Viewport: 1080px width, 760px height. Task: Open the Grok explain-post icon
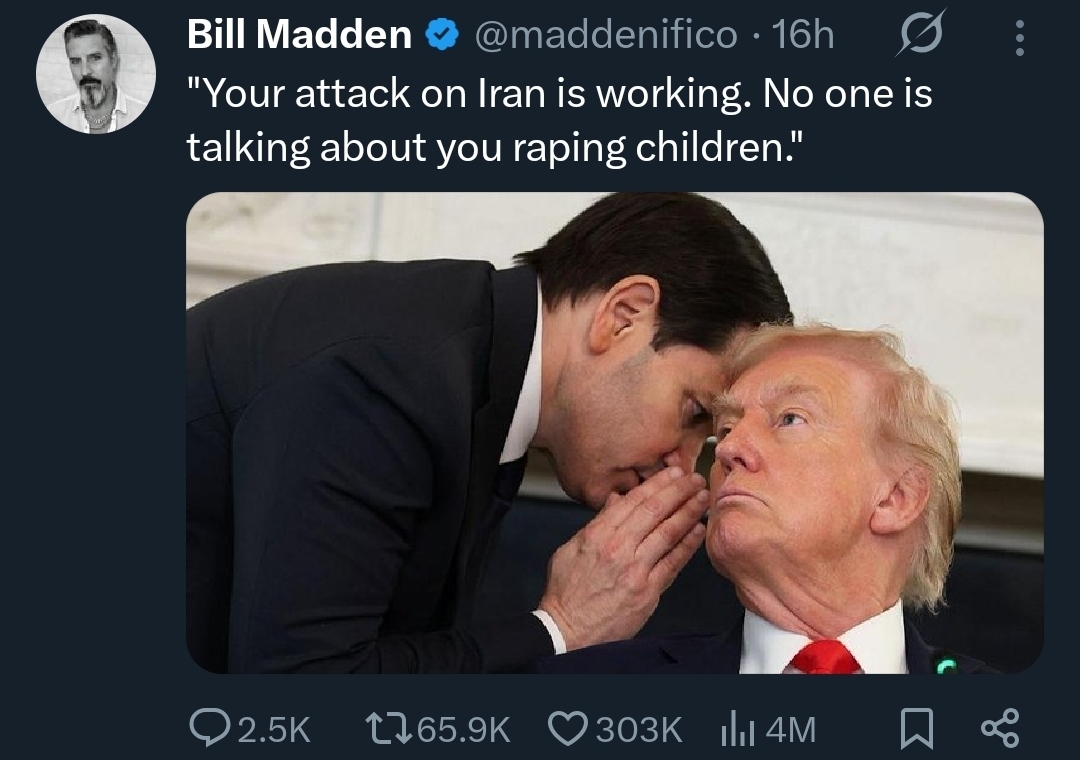tap(920, 33)
